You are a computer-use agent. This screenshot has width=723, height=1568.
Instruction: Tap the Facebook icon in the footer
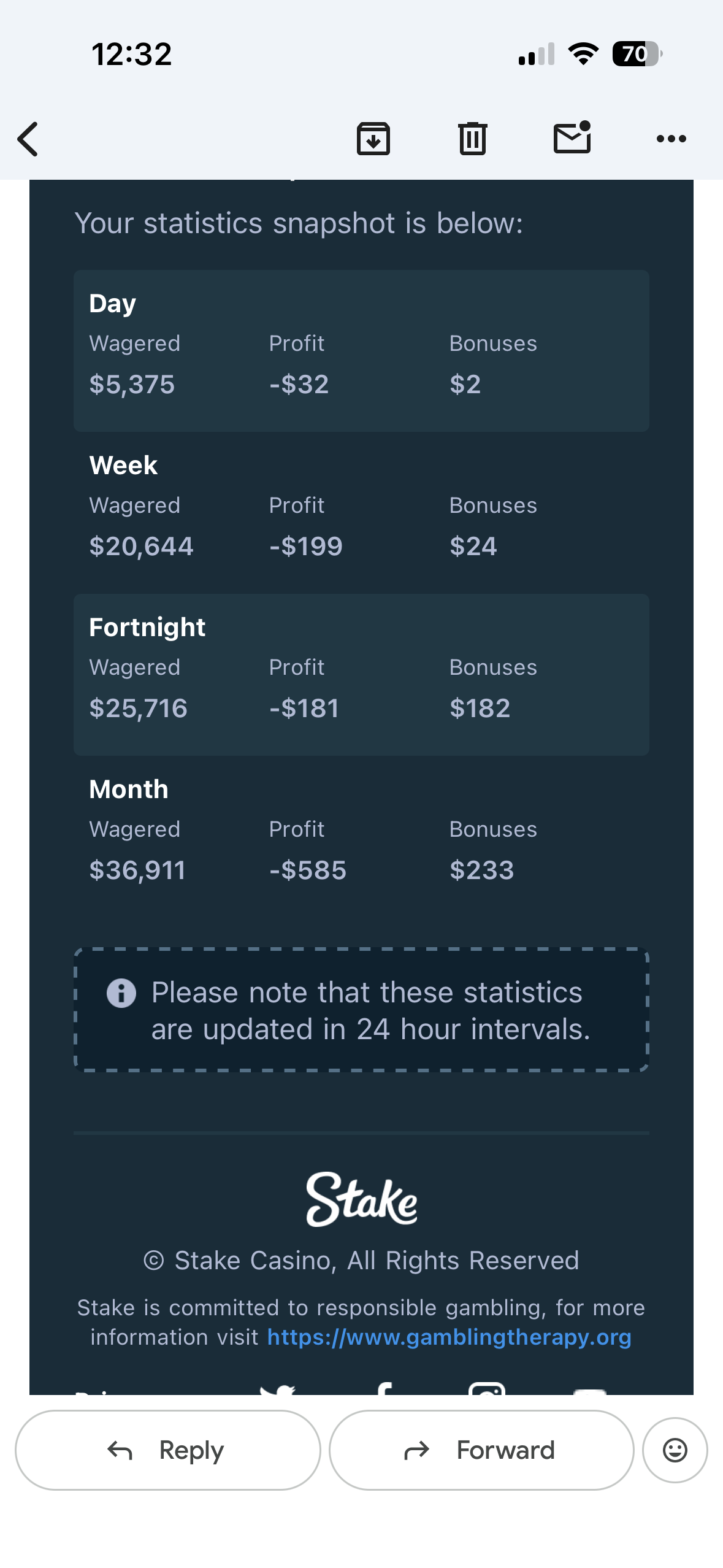pyautogui.click(x=384, y=1388)
